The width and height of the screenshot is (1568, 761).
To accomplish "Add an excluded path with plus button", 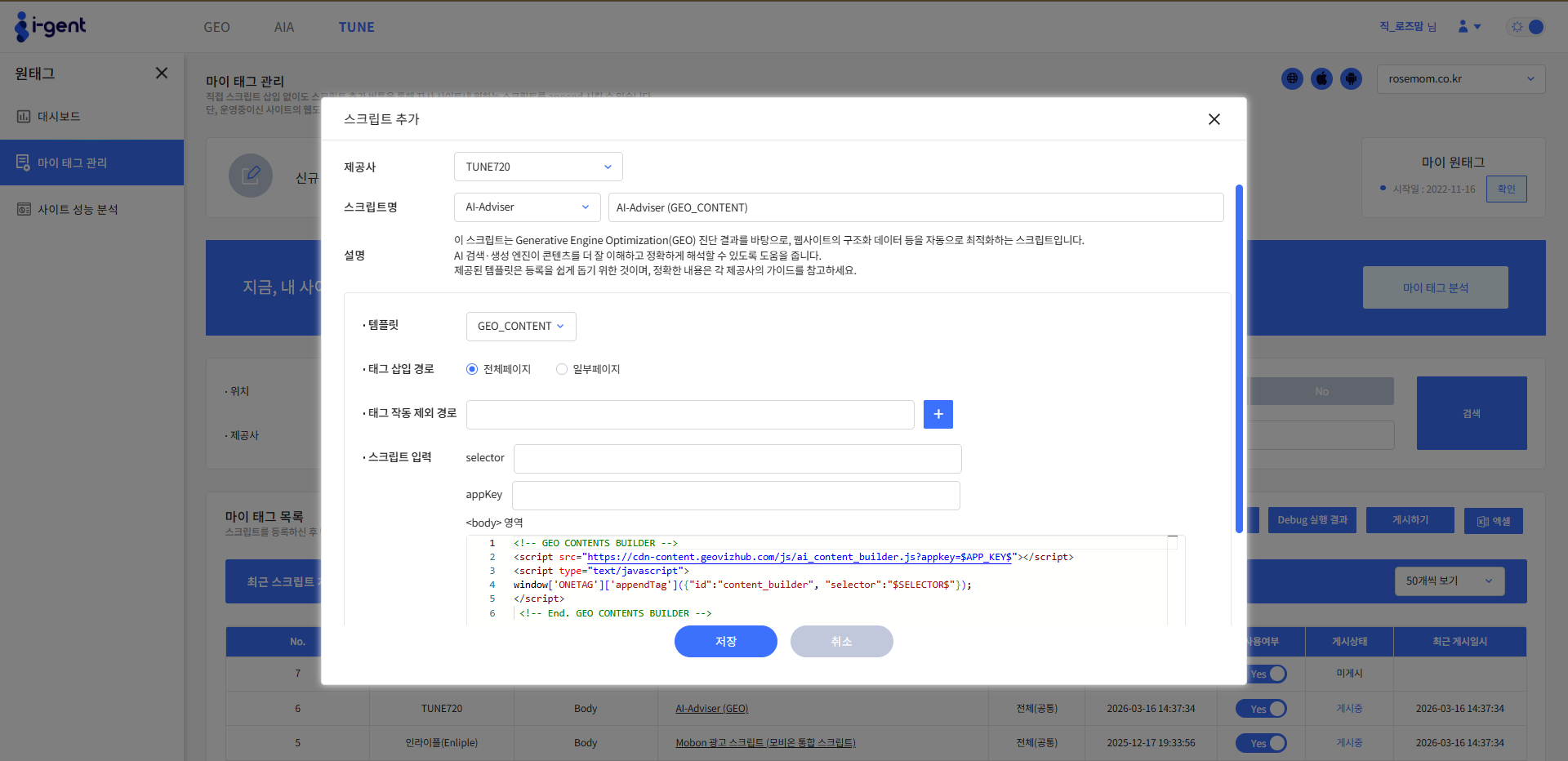I will pos(938,415).
